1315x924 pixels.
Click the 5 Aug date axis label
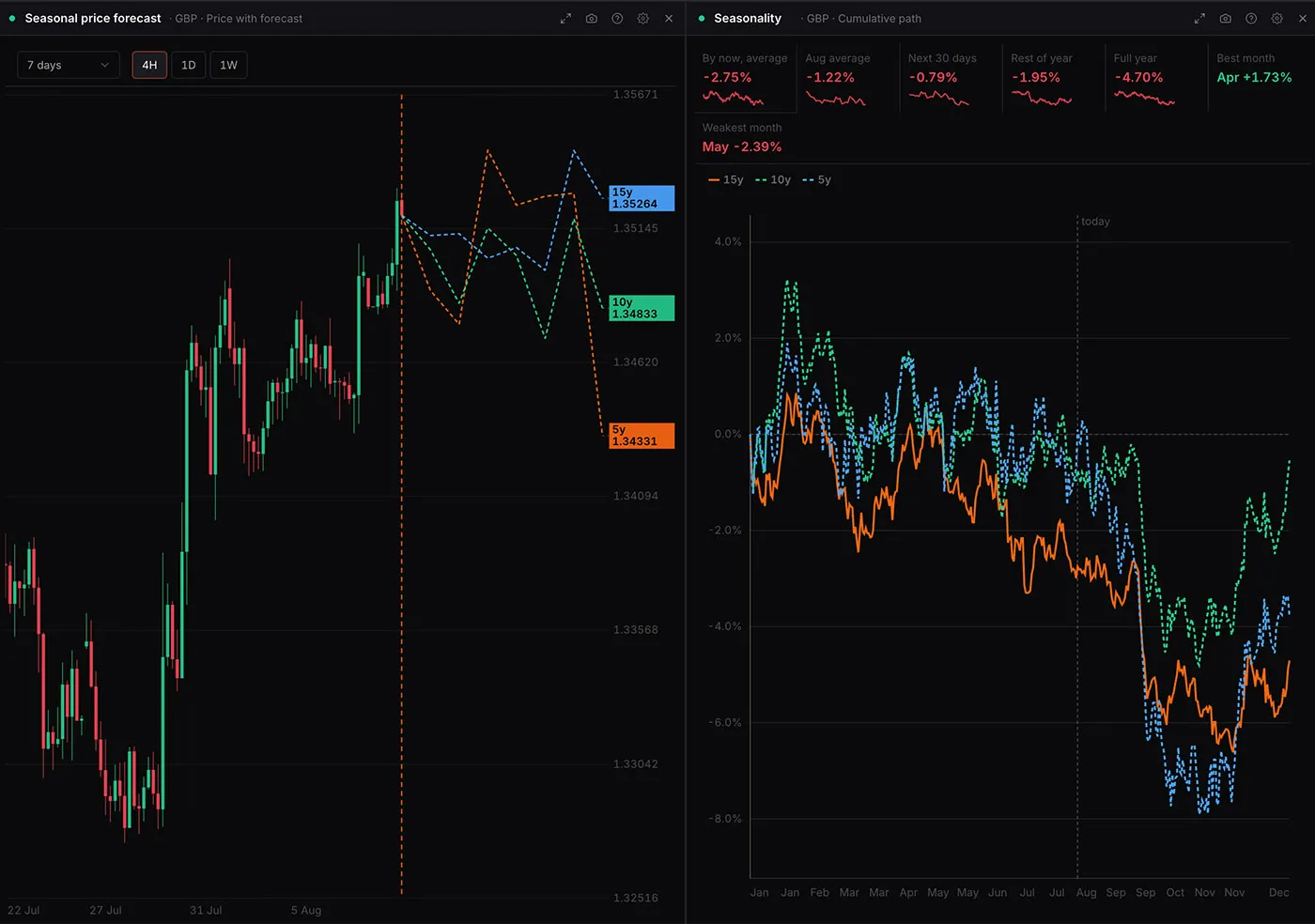306,911
